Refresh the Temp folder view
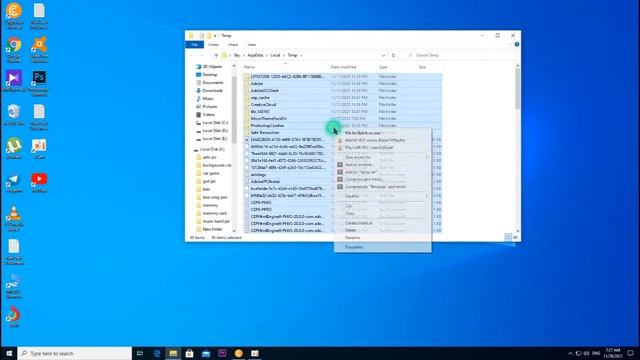The width and height of the screenshot is (640, 360). pyautogui.click(x=393, y=55)
